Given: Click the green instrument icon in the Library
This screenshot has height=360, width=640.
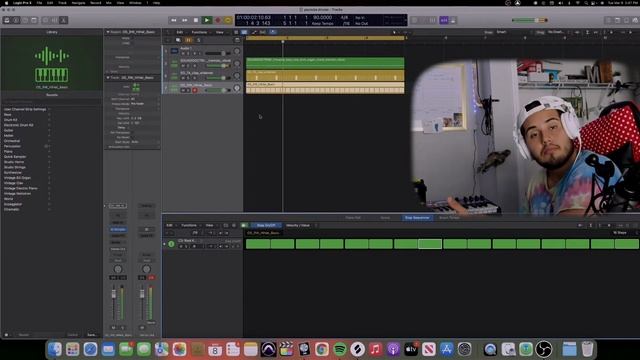Looking at the screenshot, I should pyautogui.click(x=51, y=65).
